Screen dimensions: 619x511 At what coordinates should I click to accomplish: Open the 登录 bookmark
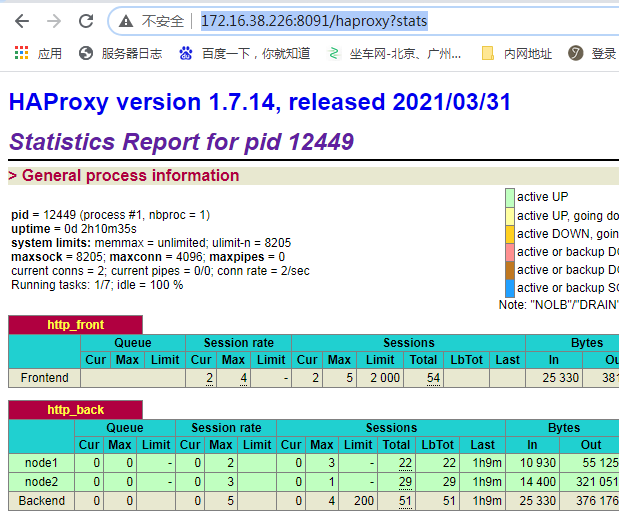592,53
